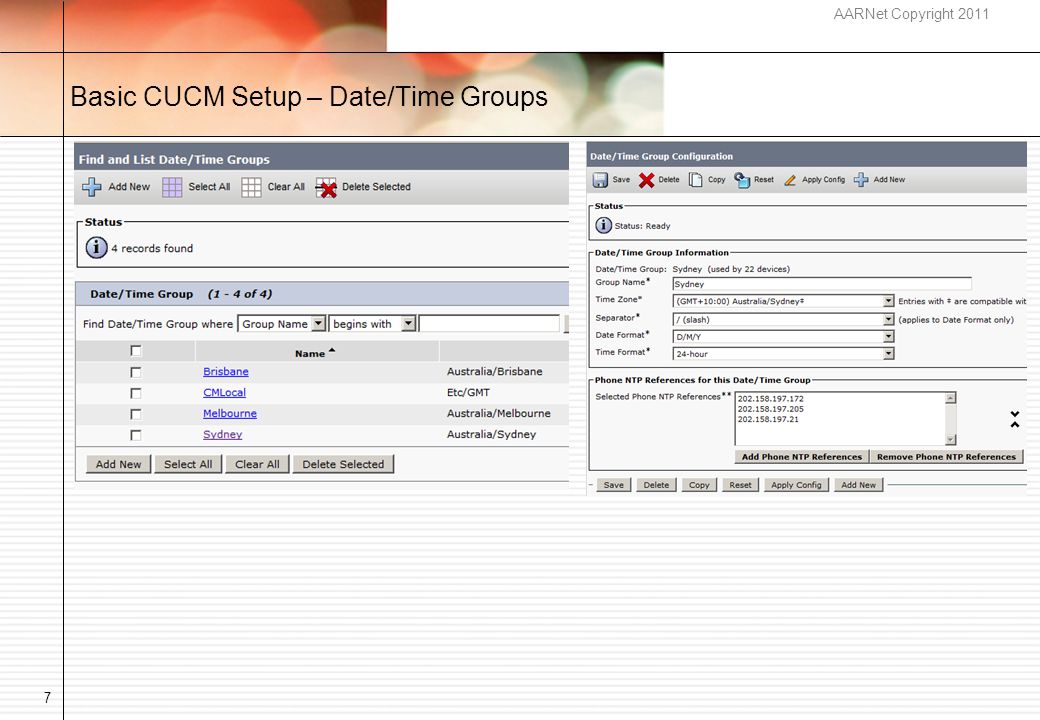1040x720 pixels.
Task: Tick the checkbox beside Melbourne
Action: [136, 414]
